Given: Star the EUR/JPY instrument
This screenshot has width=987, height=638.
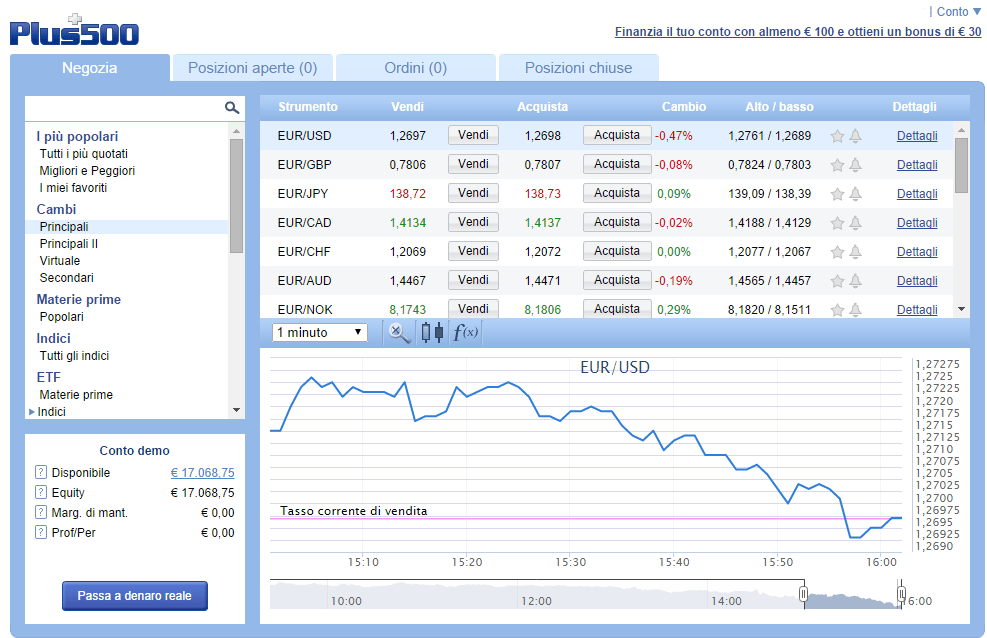Looking at the screenshot, I should pyautogui.click(x=837, y=194).
